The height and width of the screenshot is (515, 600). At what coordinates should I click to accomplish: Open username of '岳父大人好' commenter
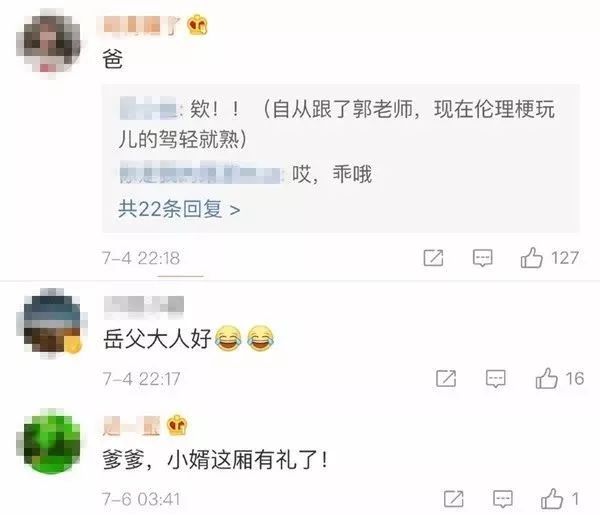click(x=144, y=306)
